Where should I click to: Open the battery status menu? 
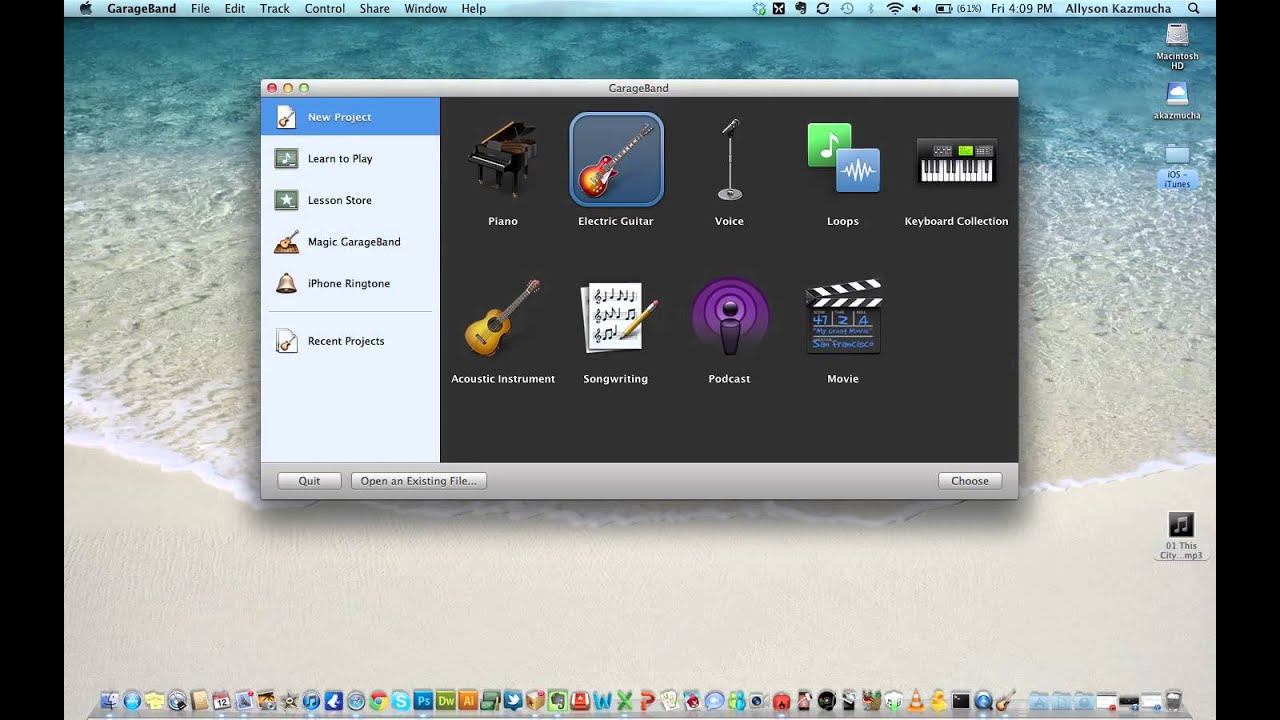tap(958, 8)
